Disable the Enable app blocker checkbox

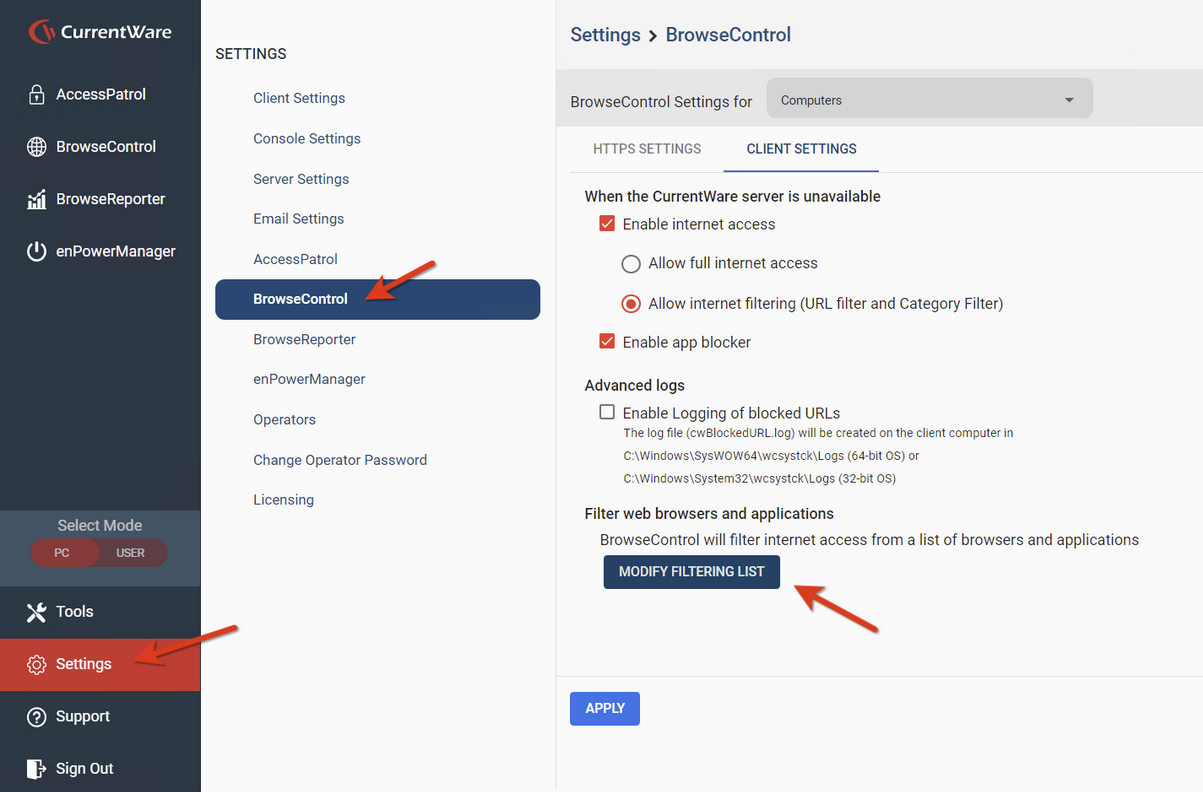[607, 342]
